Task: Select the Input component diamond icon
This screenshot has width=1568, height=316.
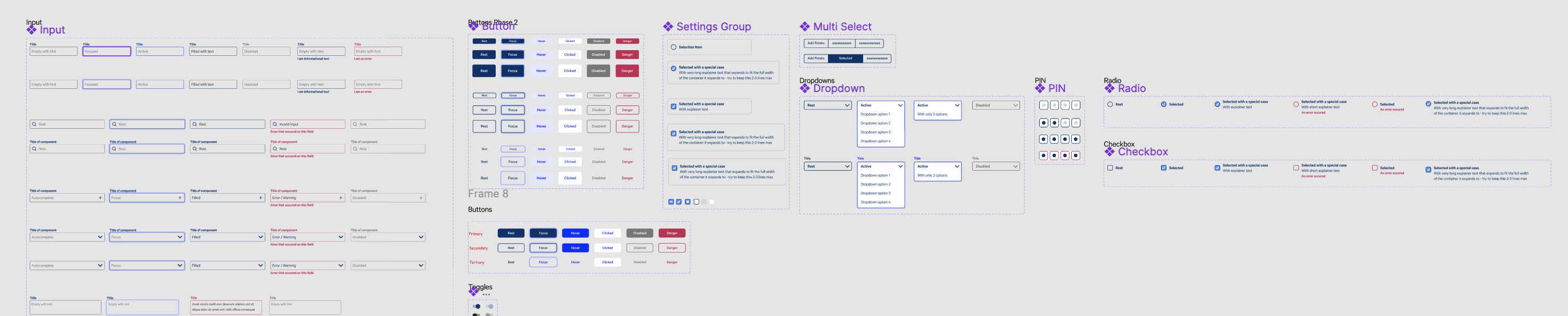Action: [x=32, y=30]
